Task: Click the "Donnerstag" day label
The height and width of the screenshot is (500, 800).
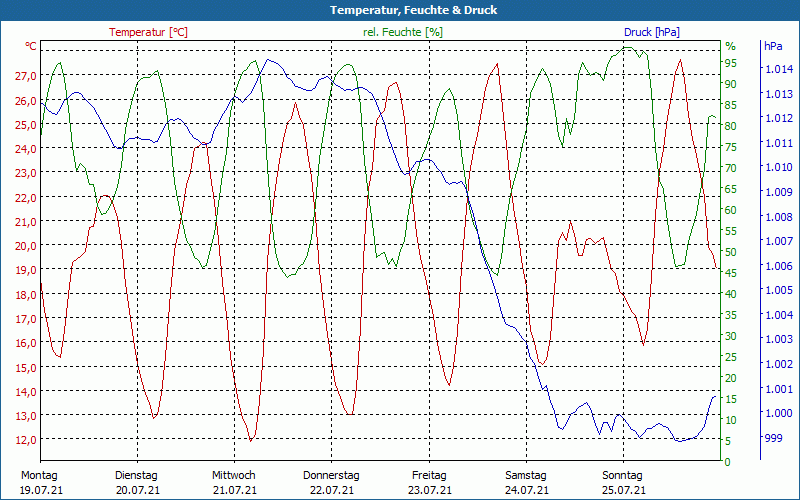Action: point(331,476)
